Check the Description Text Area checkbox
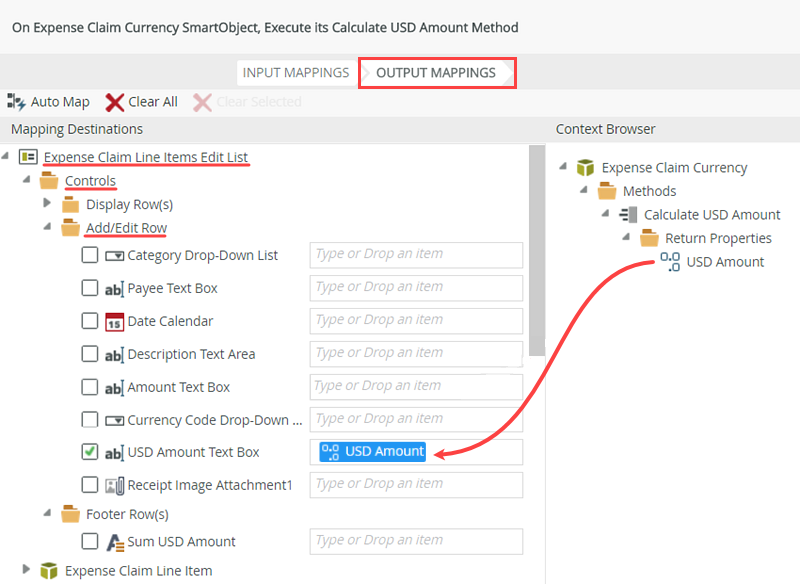 tap(90, 353)
